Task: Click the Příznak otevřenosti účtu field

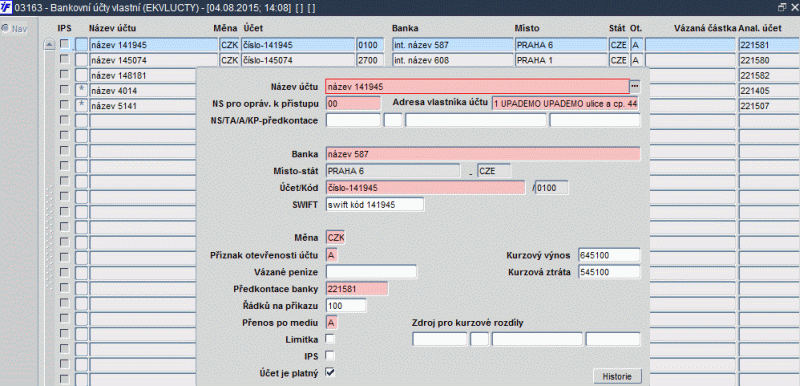Action: pos(332,255)
